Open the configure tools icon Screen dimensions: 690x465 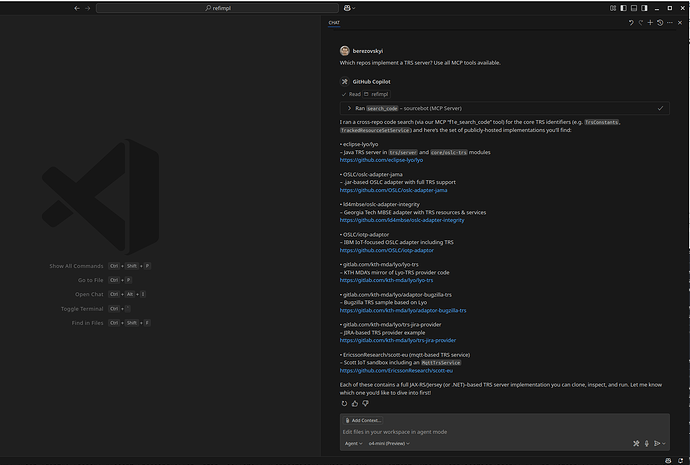[x=636, y=443]
